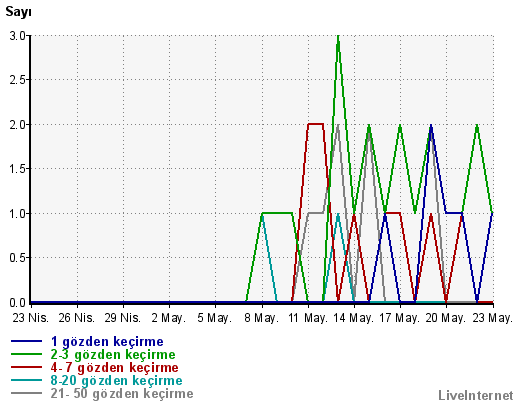The image size is (520, 405).
Task: Click the red plateau at value 2.0
Action: [315, 124]
